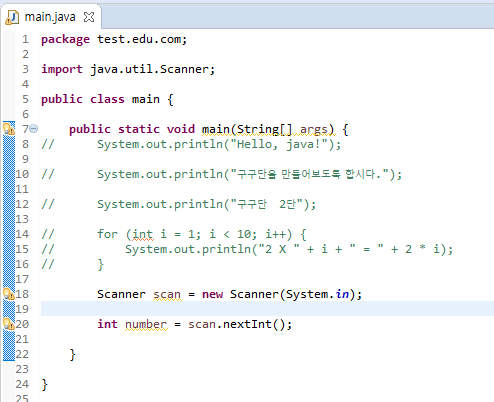Click commented println "구구단 2단" on line 12
This screenshot has width=494, height=402.
click(206, 204)
